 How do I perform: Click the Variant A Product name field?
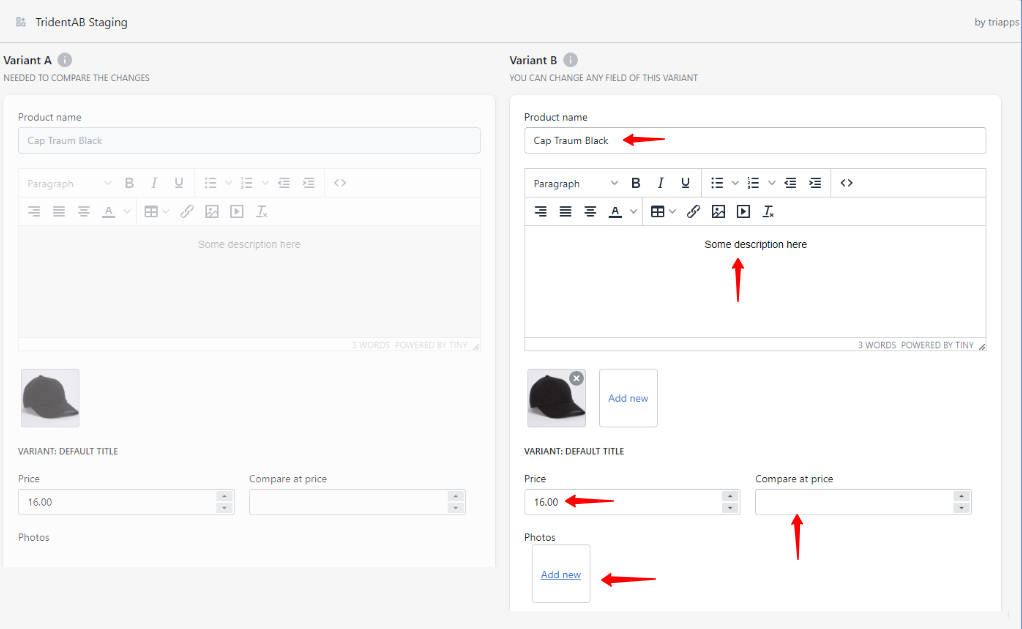click(x=249, y=141)
